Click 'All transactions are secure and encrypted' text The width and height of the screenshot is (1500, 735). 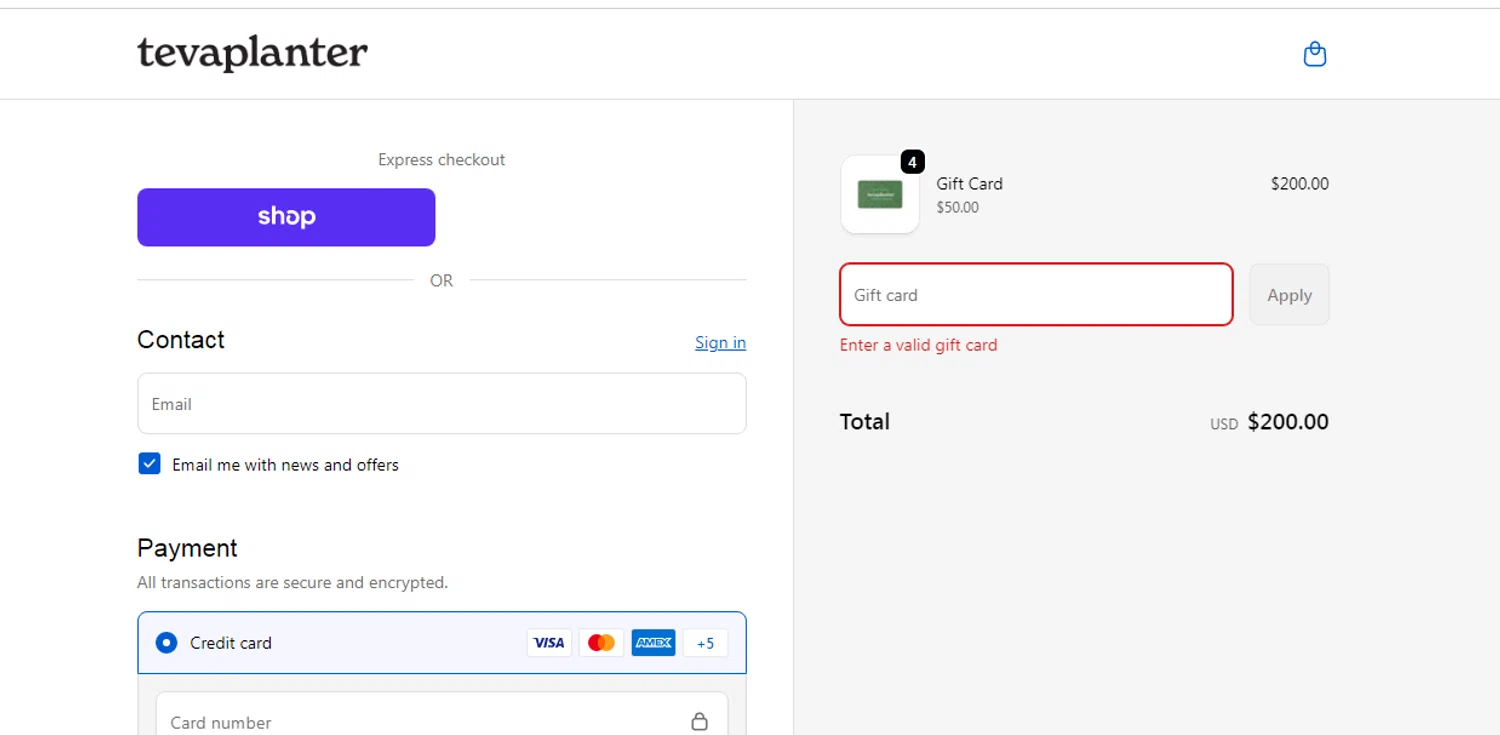pyautogui.click(x=292, y=582)
